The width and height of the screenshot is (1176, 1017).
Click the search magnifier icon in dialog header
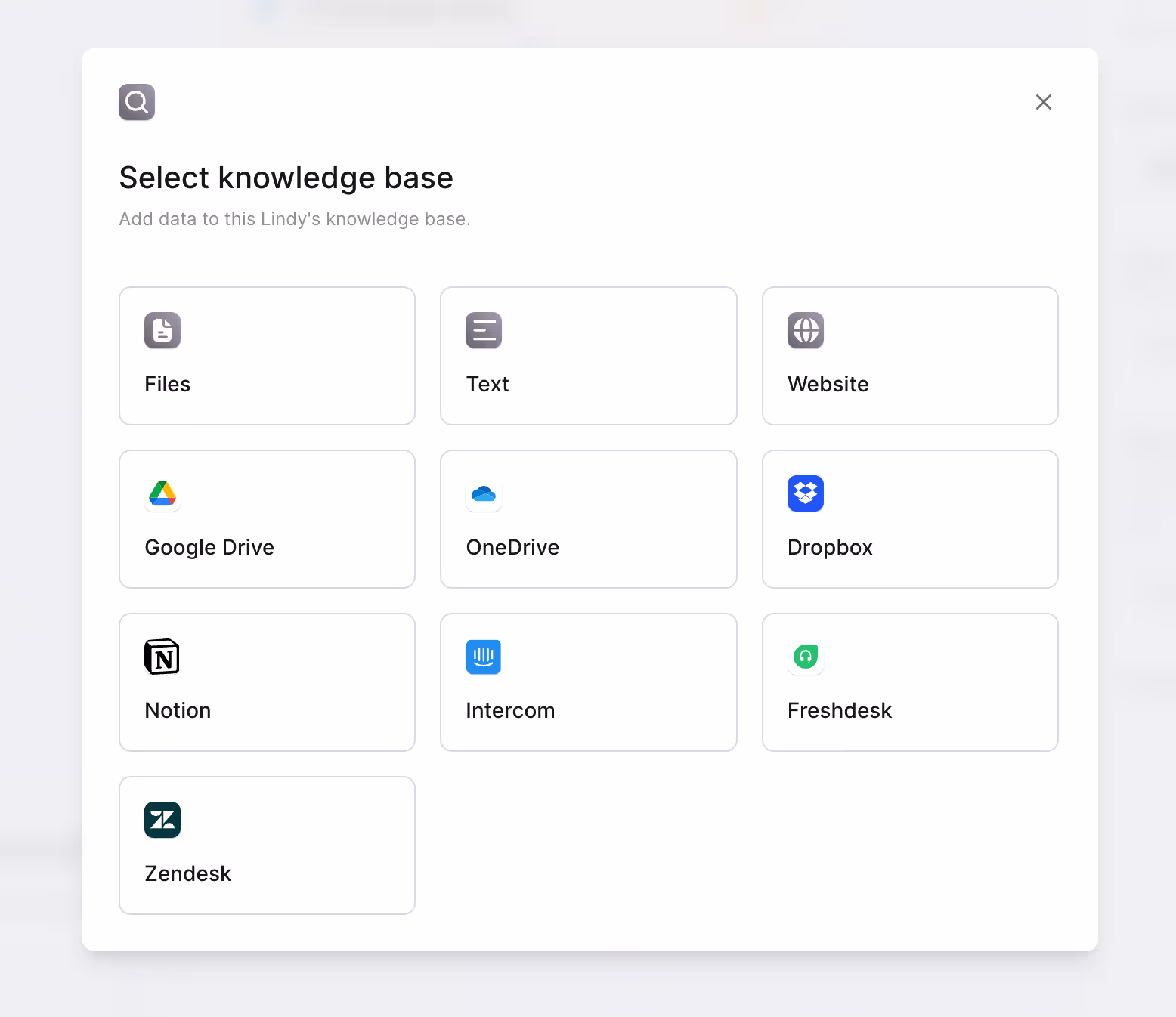(137, 102)
